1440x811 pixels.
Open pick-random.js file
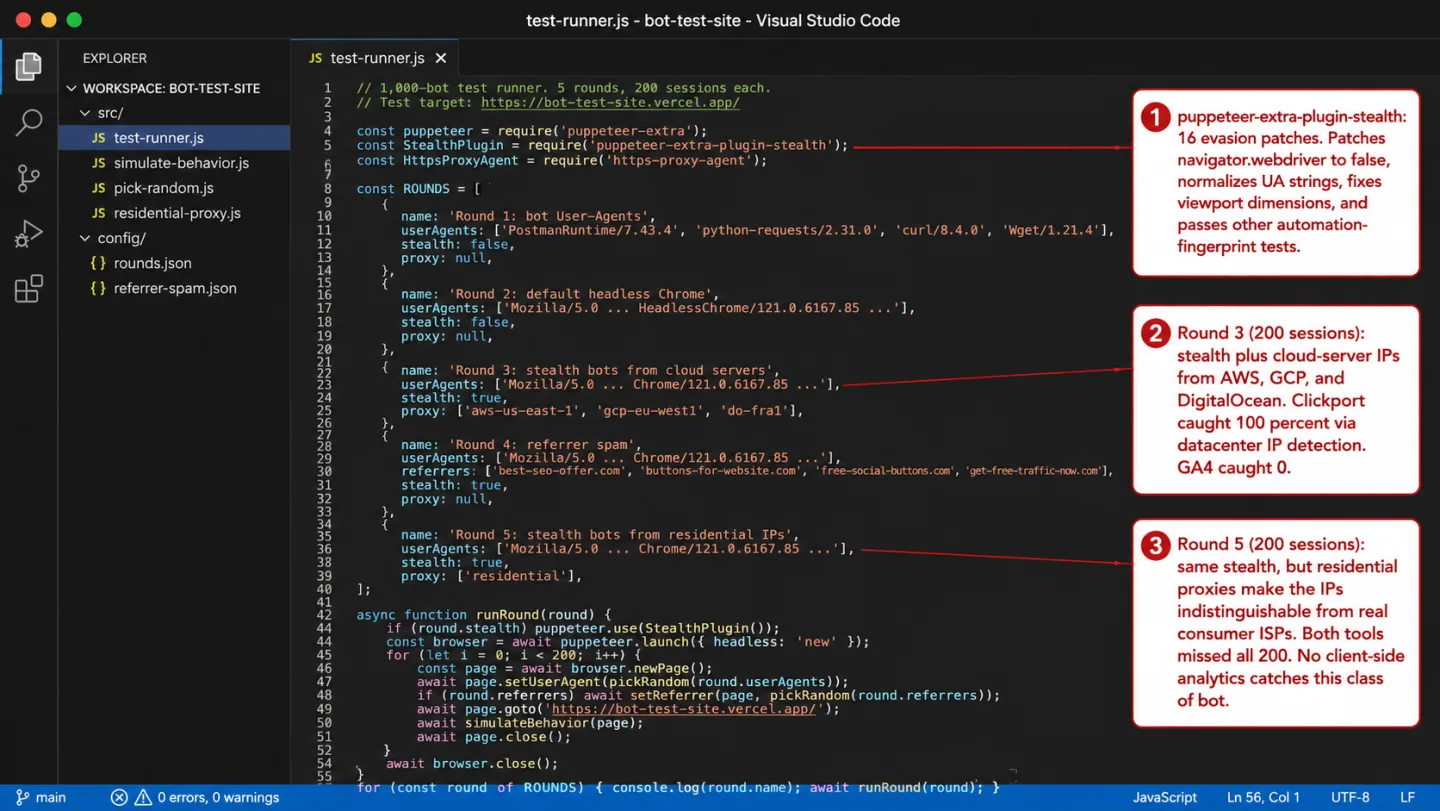(x=163, y=188)
